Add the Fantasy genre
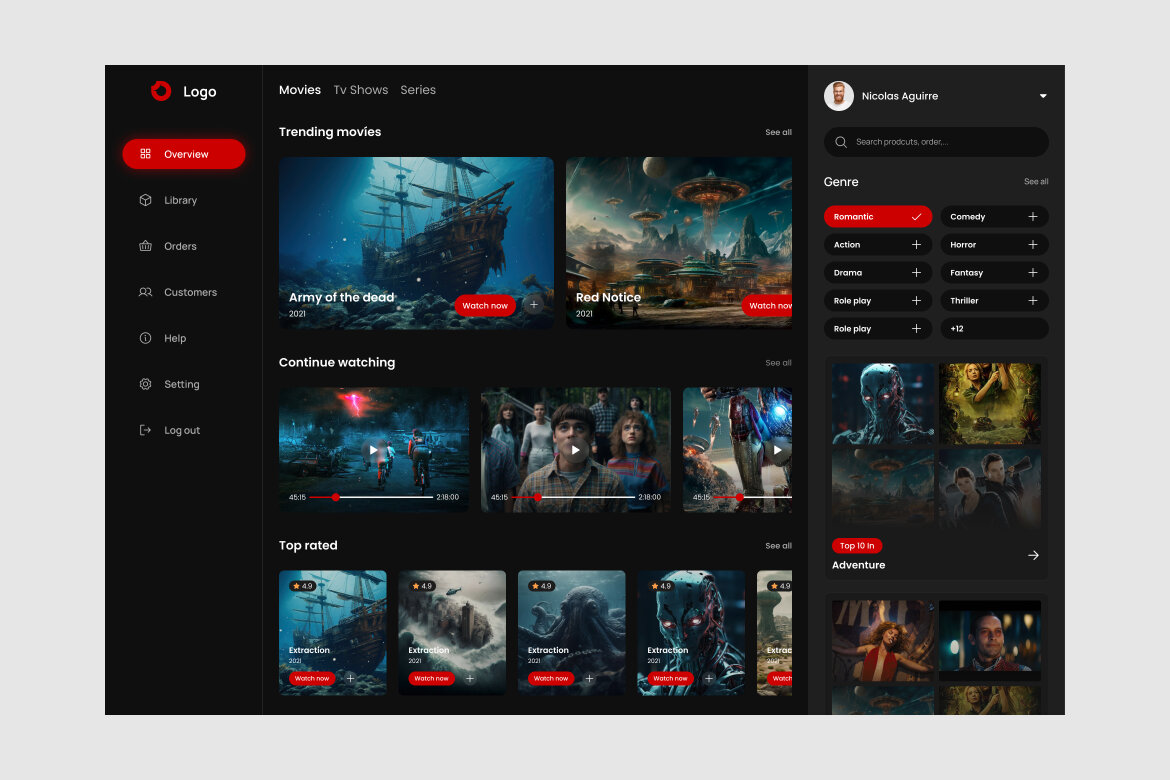The height and width of the screenshot is (780, 1170). pyautogui.click(x=994, y=272)
